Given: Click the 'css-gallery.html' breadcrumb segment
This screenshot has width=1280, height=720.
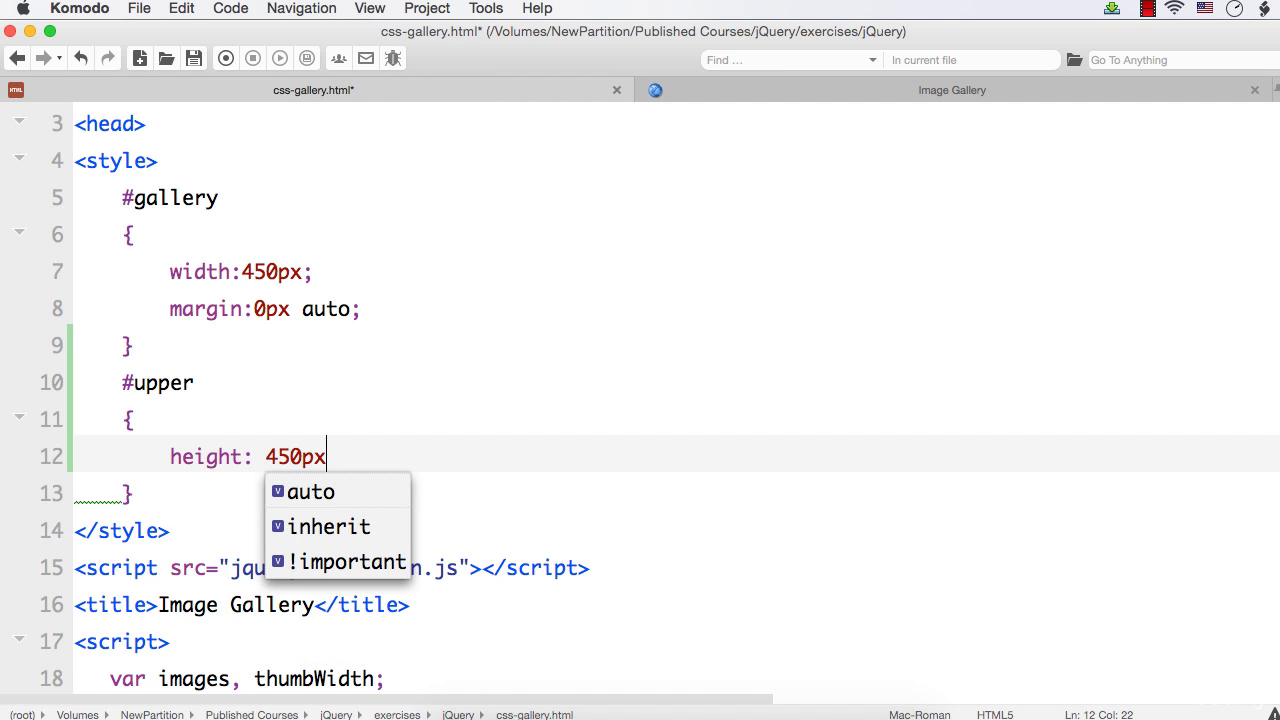Looking at the screenshot, I should (534, 714).
